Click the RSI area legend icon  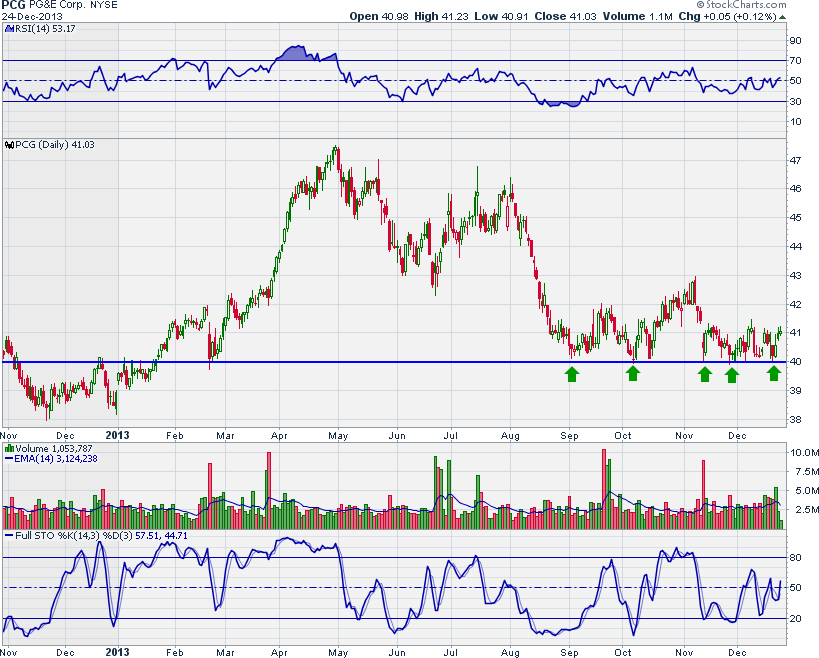[9, 29]
